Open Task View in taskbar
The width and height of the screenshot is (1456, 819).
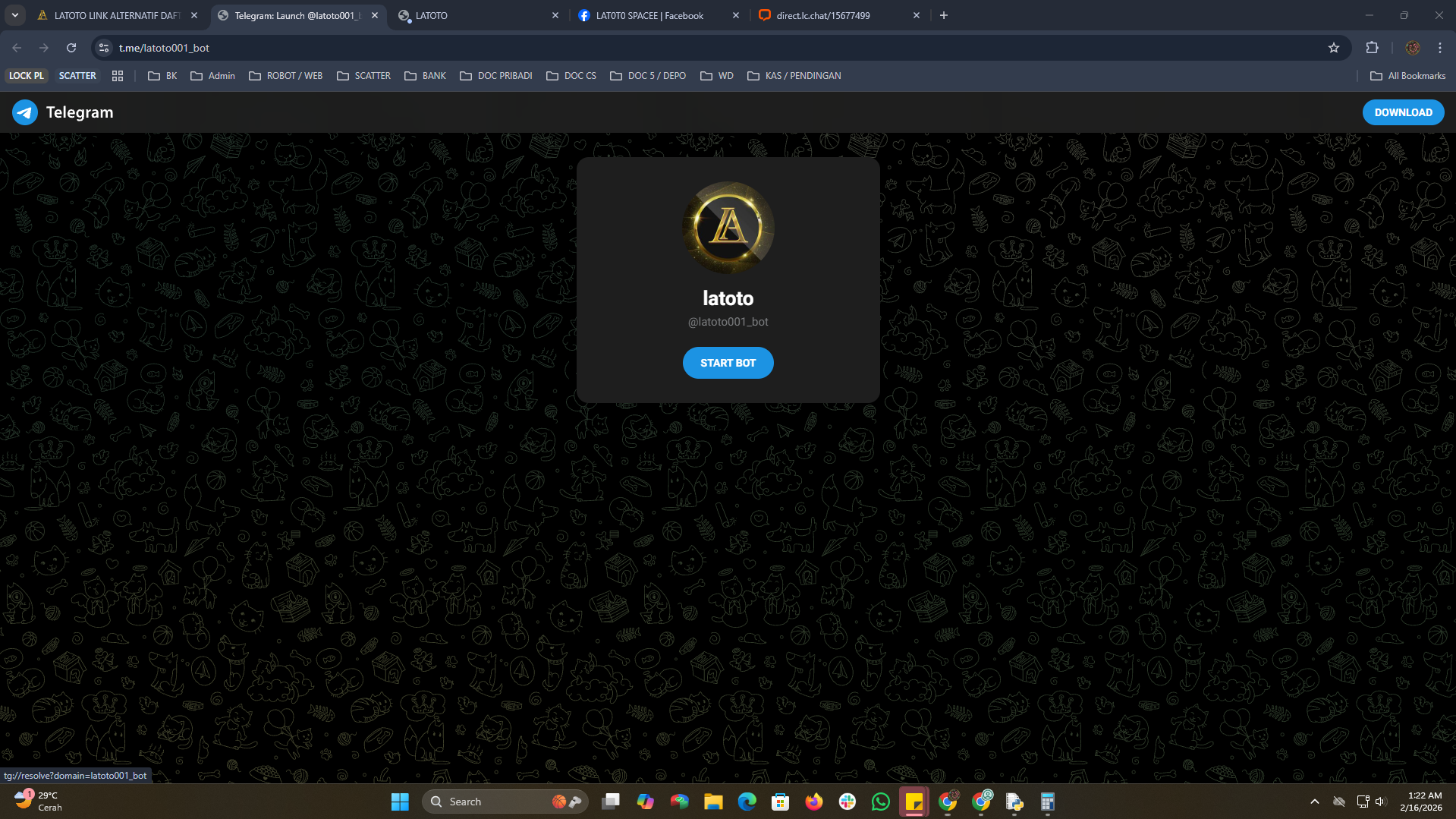pos(611,802)
